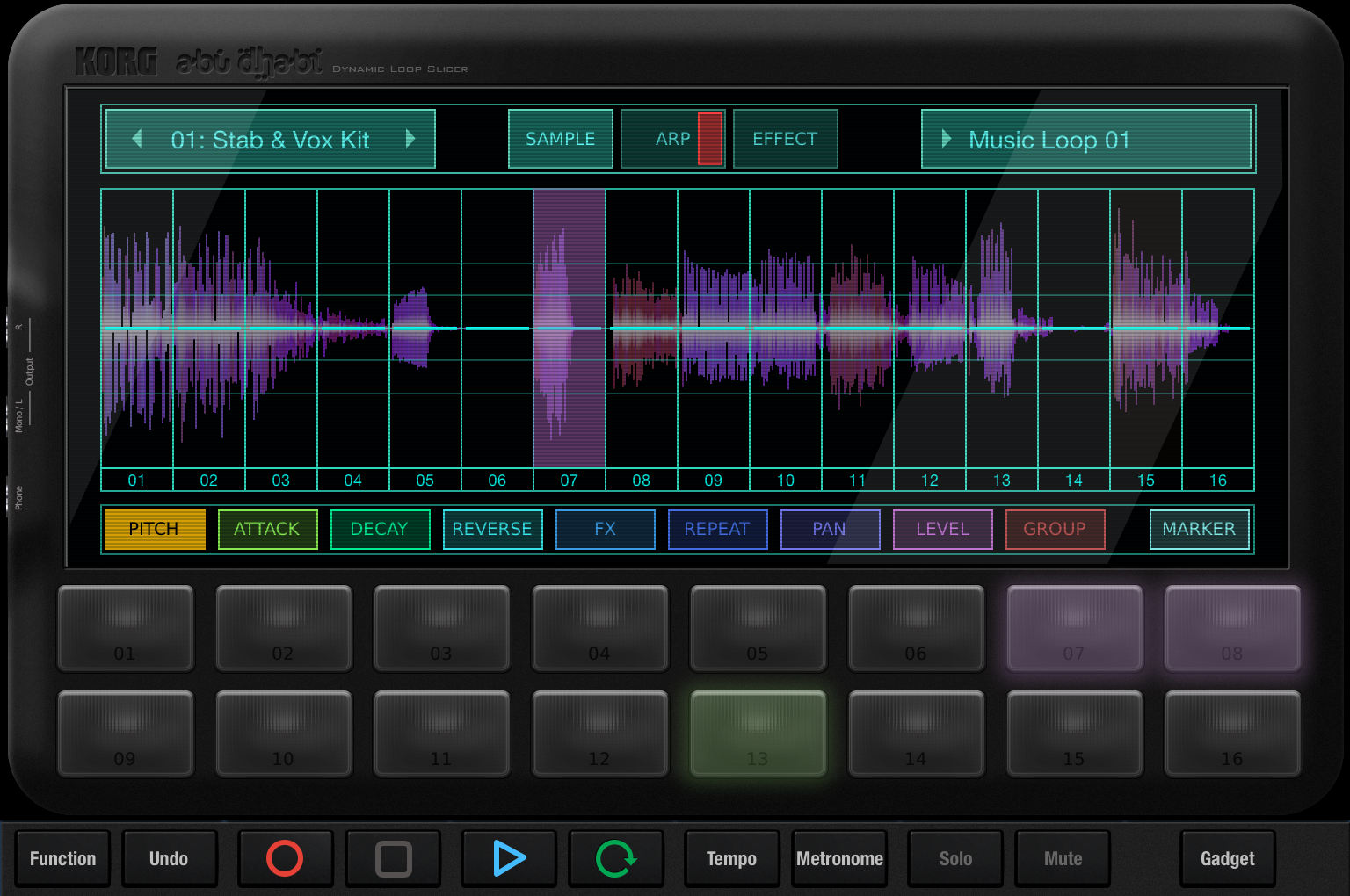This screenshot has width=1350, height=896.
Task: Select highlighted waveform slice 07
Action: 570,339
